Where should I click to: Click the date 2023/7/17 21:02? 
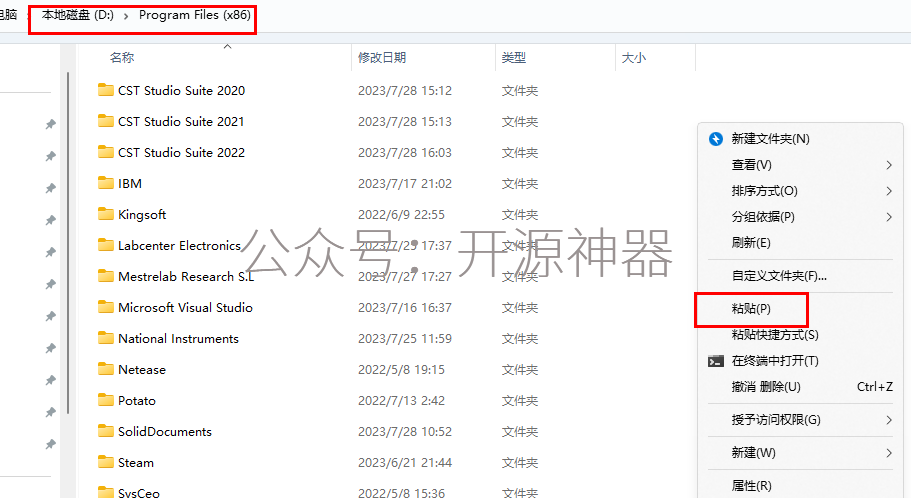coord(404,184)
